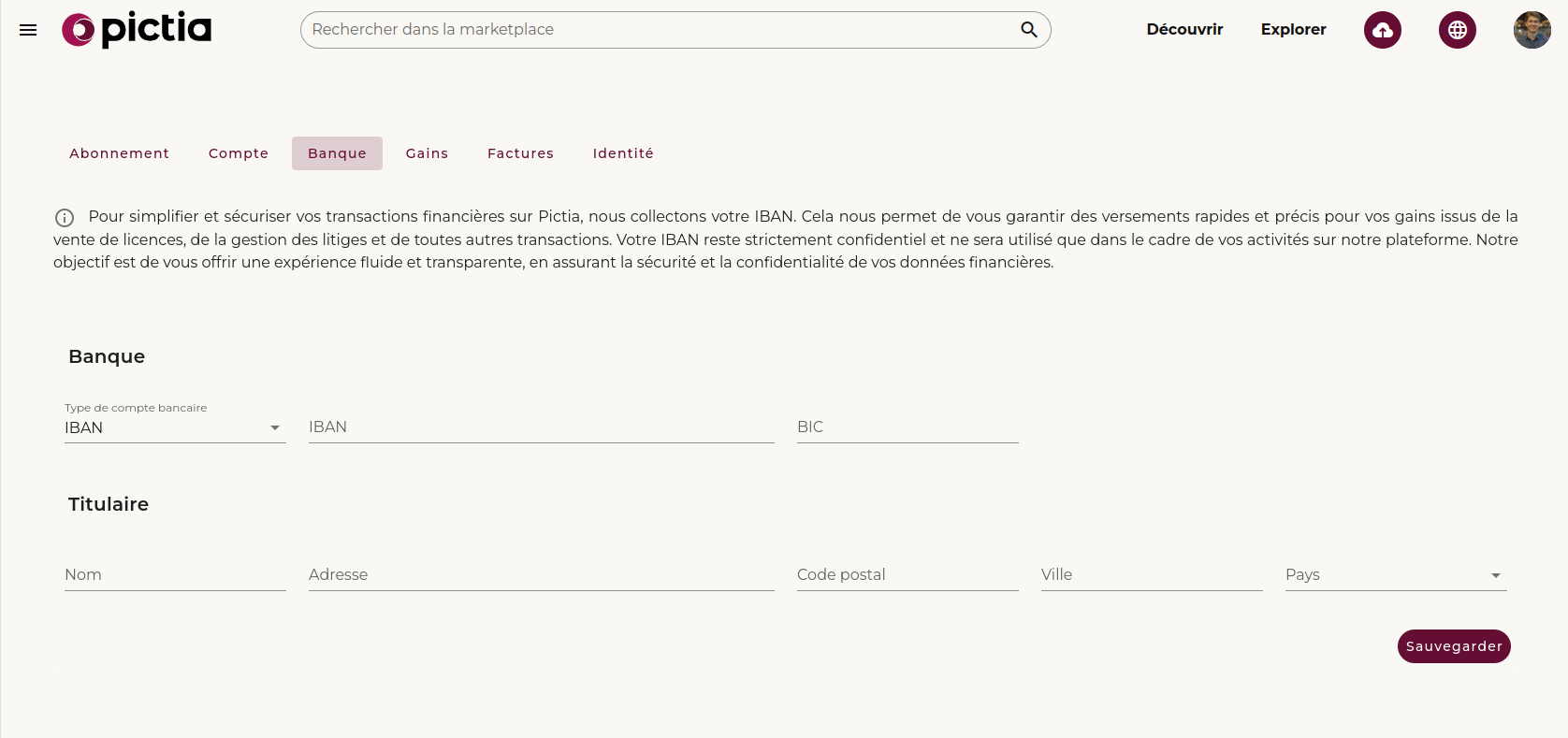This screenshot has width=1568, height=738.
Task: Open the Factures tab
Action: pos(520,153)
